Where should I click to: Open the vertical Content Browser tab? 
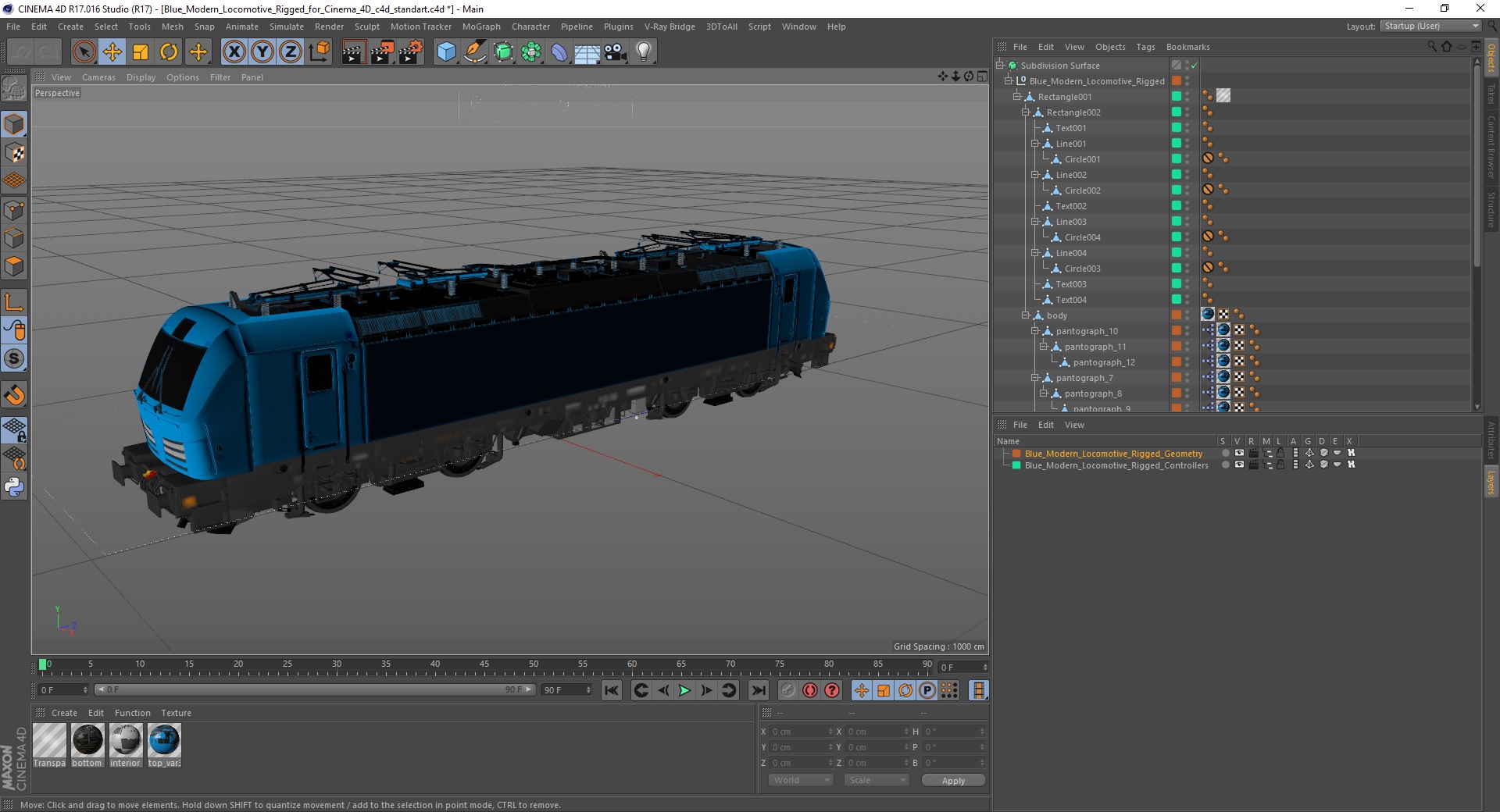[x=1491, y=147]
